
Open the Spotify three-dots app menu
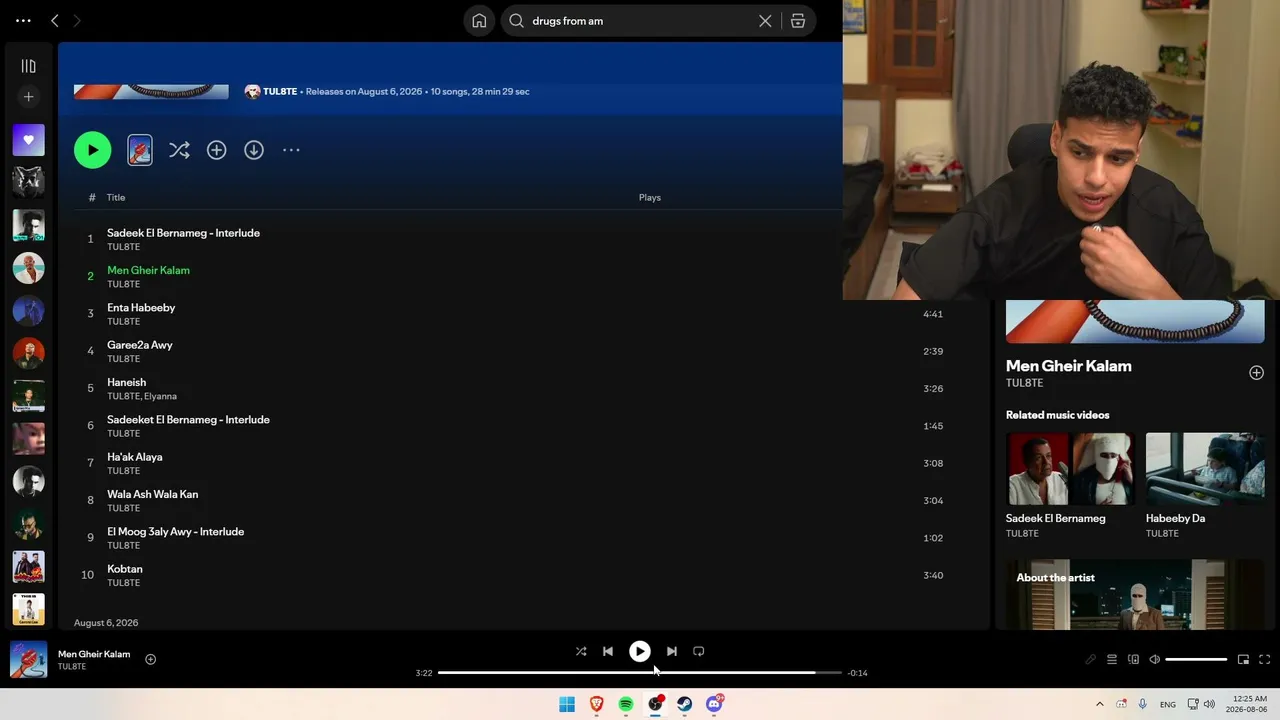coord(23,20)
